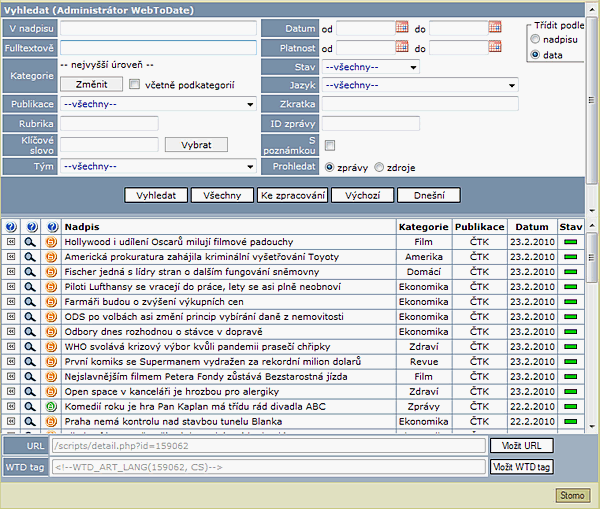Click green type icon for Komedií roku row
Viewport: 600px width, 509px height.
coord(50,407)
